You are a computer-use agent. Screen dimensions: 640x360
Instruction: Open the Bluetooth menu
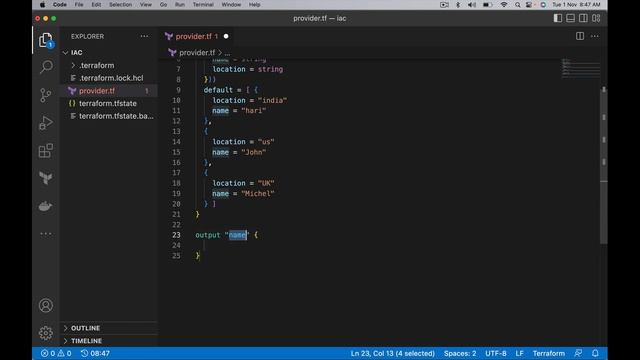458,4
